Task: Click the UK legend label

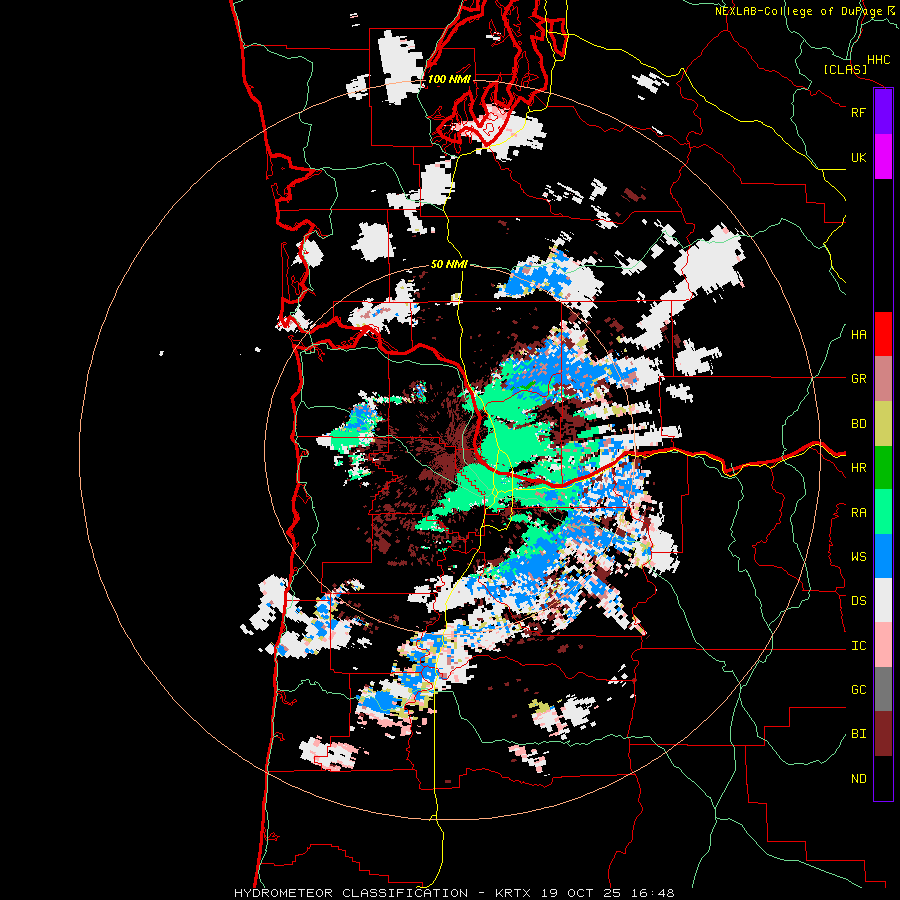Action: [858, 157]
